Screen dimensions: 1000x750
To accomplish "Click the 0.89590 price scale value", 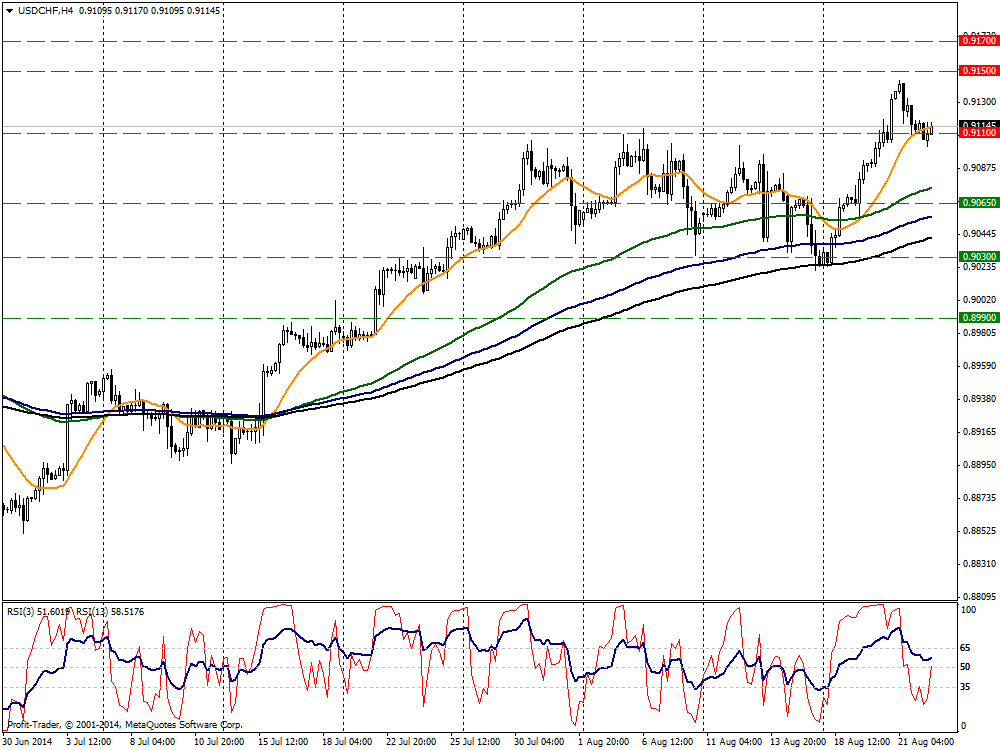I will click(979, 366).
